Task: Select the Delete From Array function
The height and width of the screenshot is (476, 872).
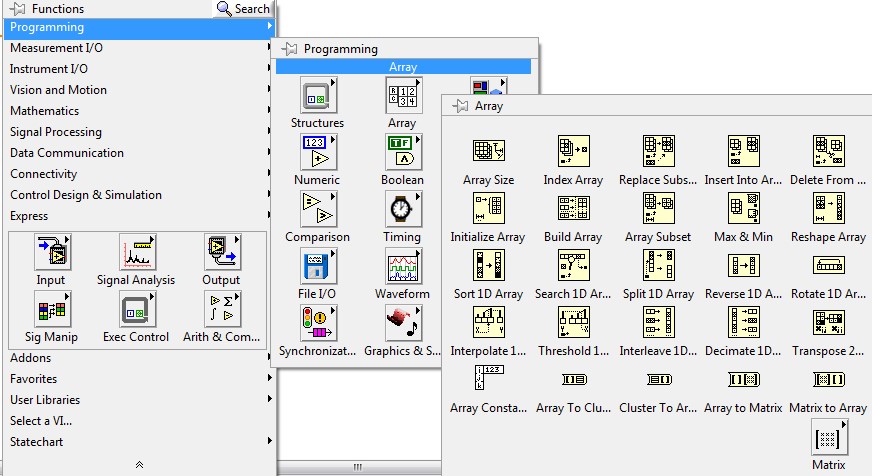Action: pyautogui.click(x=829, y=151)
